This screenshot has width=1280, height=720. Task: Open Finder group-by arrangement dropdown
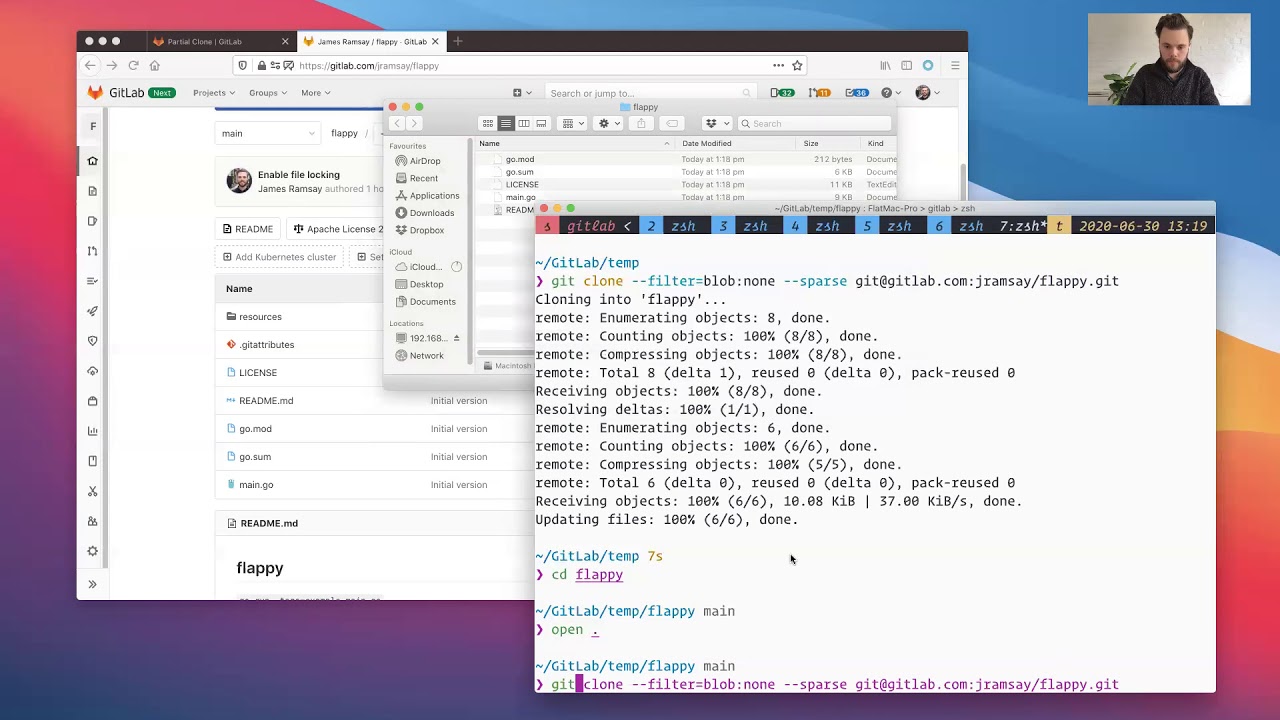pyautogui.click(x=572, y=124)
